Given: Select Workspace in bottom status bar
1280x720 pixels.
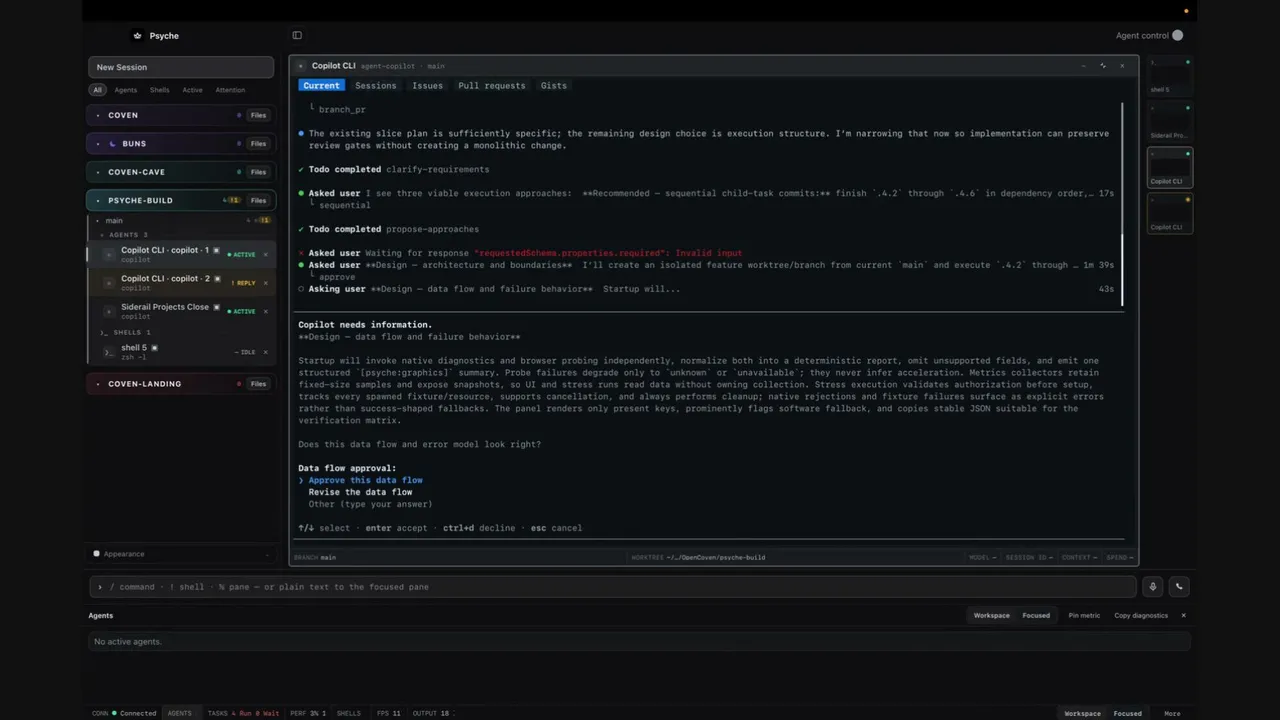Looking at the screenshot, I should tap(1082, 714).
